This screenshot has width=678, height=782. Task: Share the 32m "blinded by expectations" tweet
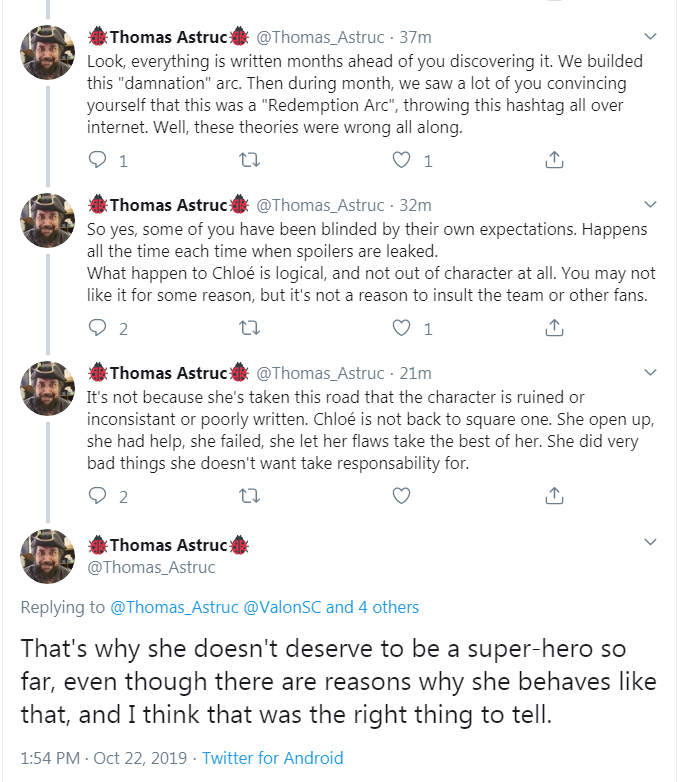click(x=553, y=328)
